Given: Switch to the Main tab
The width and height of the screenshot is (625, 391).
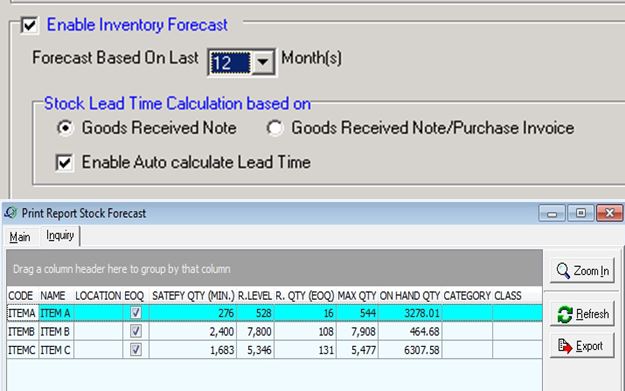Looking at the screenshot, I should coord(20,237).
